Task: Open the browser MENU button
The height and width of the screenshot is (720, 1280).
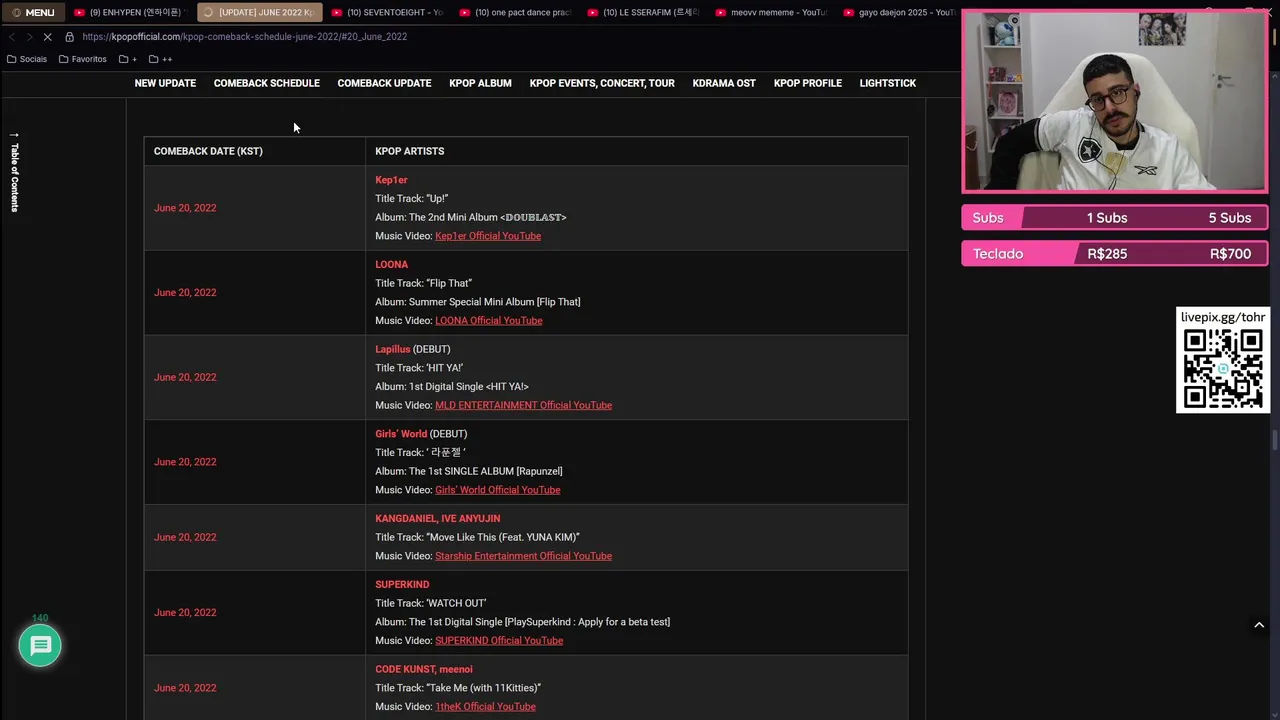Action: (x=32, y=13)
